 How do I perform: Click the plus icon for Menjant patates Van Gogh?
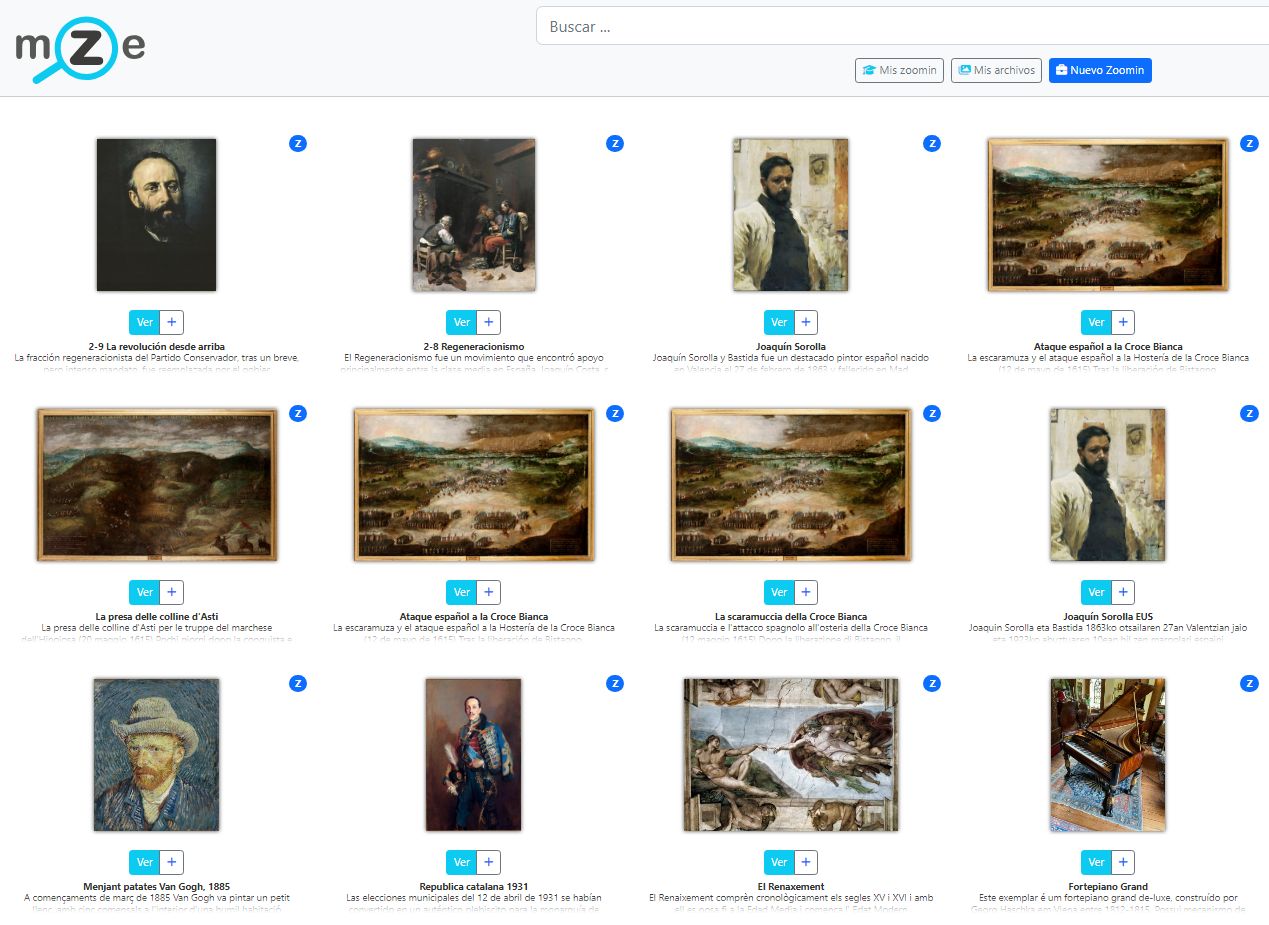pyautogui.click(x=171, y=862)
